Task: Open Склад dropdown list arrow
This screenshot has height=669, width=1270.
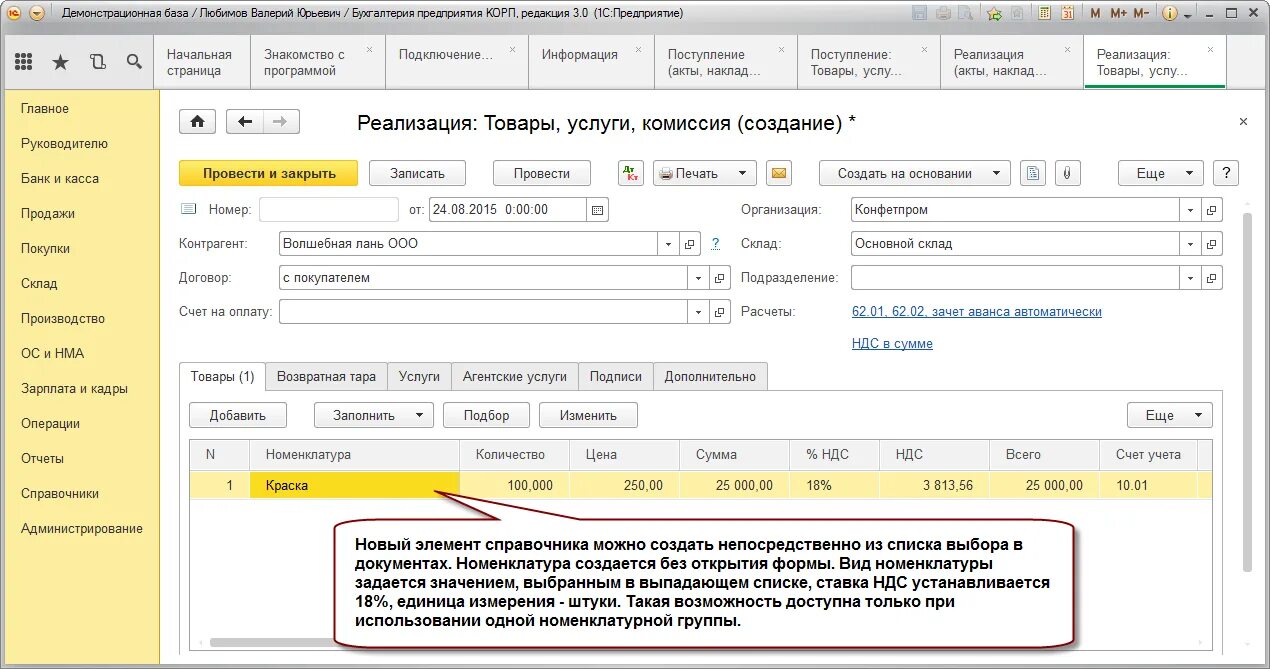Action: pyautogui.click(x=1190, y=244)
